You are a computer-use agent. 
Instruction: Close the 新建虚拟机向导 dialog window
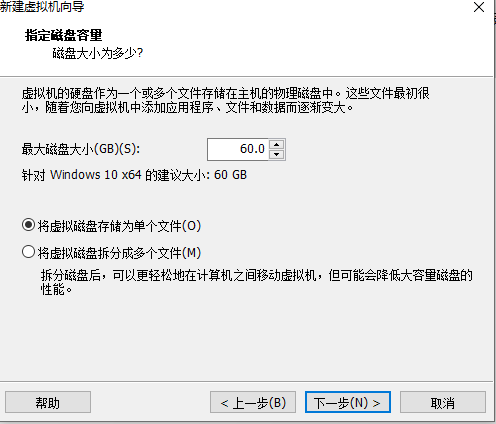tap(479, 7)
